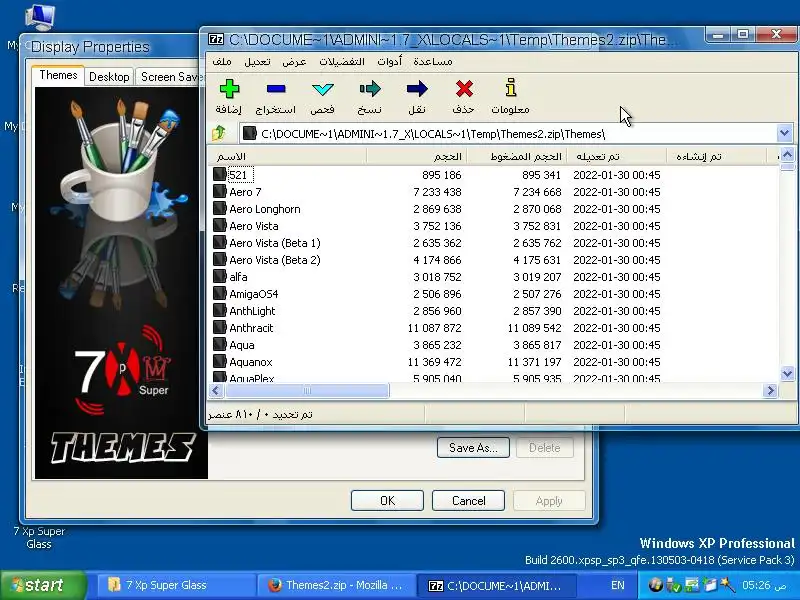The height and width of the screenshot is (600, 800).
Task: Open the Edit menu (تعديل)
Action: tap(257, 62)
